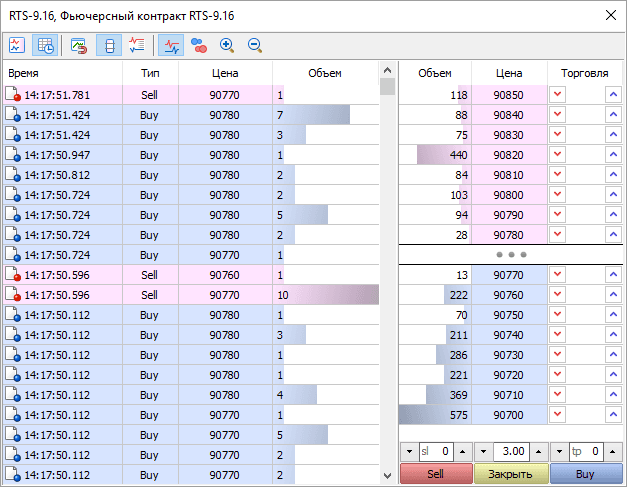Click red sell arrow at price 90720
Viewport: 627px width, 487px height.
[557, 375]
